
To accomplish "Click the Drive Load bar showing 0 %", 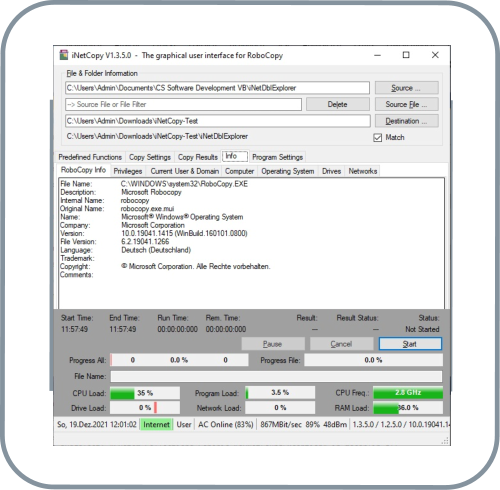I will [145, 408].
